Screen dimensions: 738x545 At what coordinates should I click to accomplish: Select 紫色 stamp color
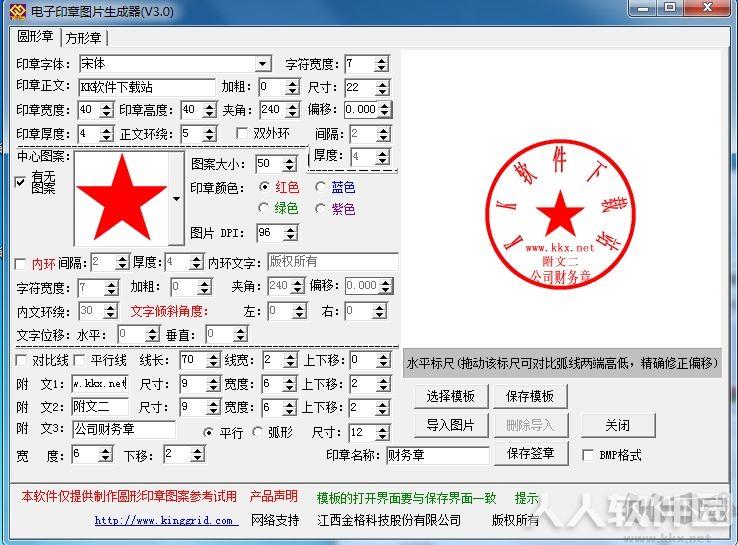pos(321,208)
